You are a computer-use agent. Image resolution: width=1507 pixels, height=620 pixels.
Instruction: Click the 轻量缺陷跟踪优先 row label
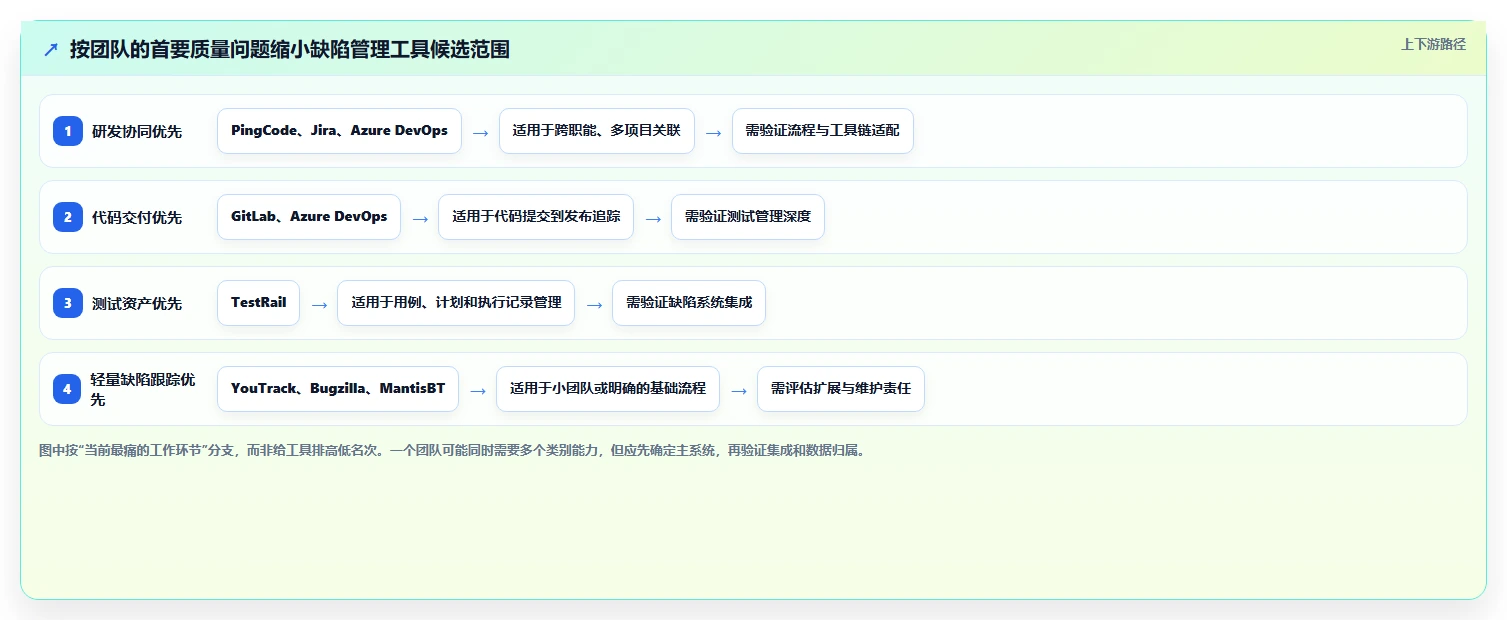[x=143, y=389]
